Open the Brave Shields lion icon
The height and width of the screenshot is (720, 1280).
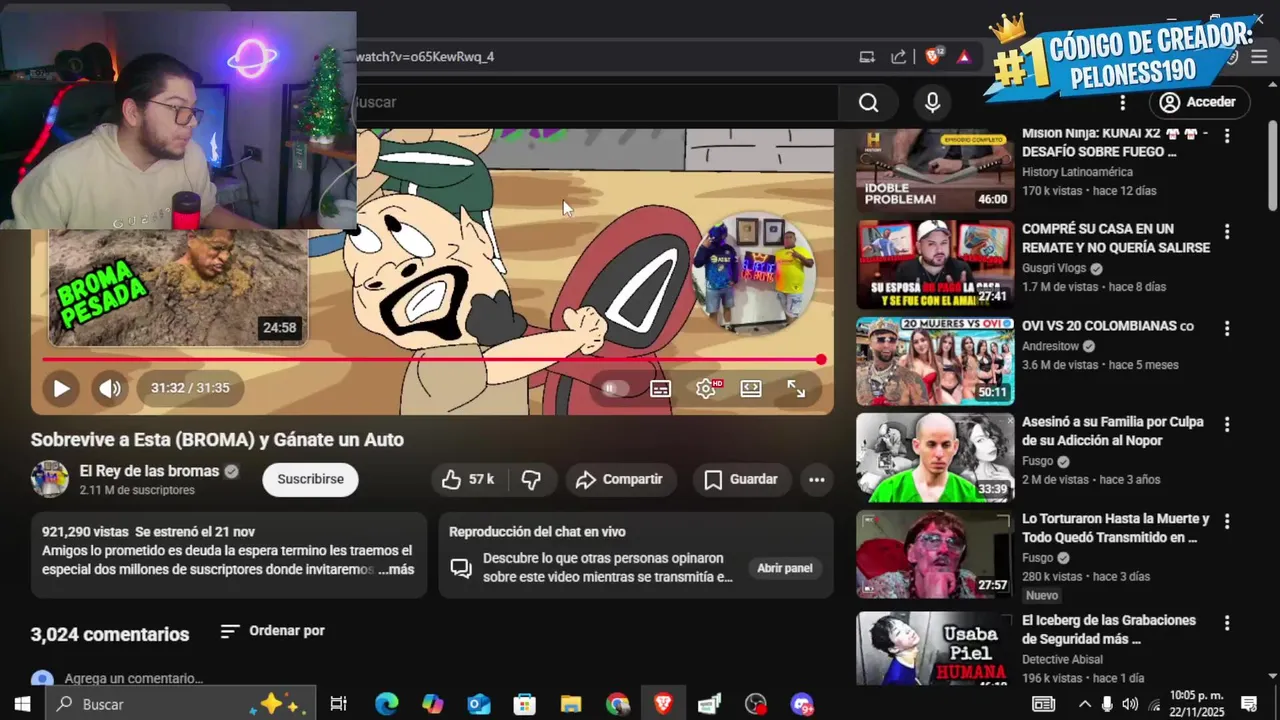pos(933,56)
